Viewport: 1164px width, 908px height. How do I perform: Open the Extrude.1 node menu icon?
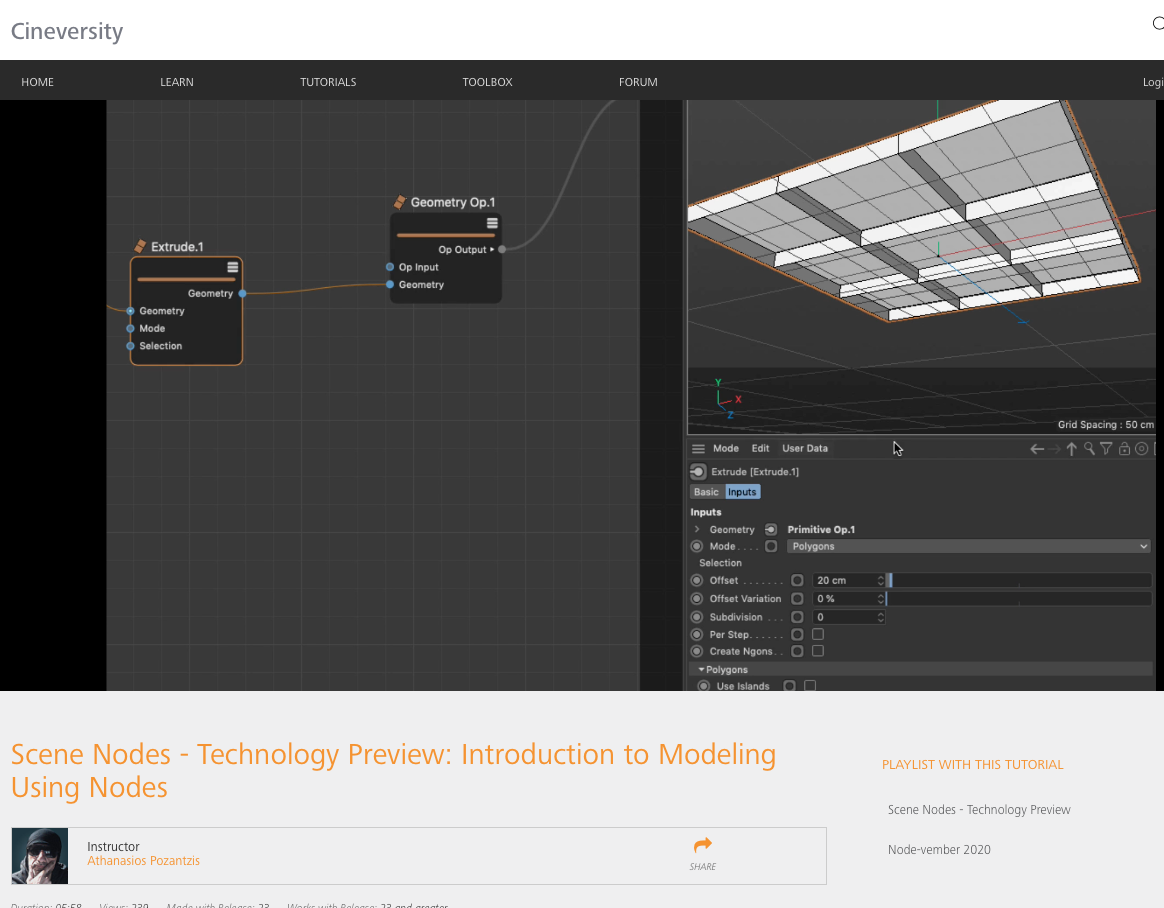[232, 267]
